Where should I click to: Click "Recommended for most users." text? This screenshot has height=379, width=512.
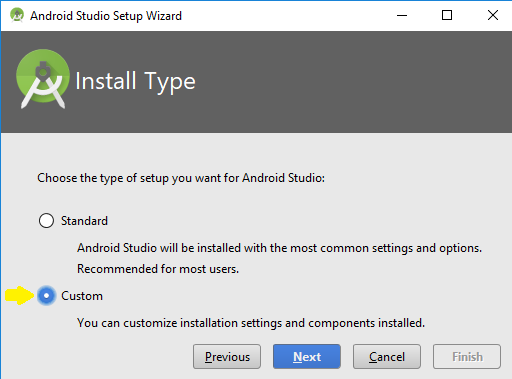pyautogui.click(x=158, y=269)
